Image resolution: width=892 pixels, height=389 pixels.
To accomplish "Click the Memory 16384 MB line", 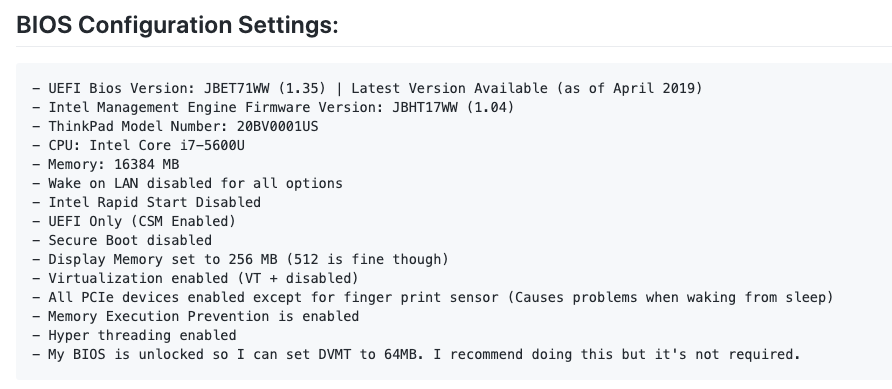I will pos(105,164).
